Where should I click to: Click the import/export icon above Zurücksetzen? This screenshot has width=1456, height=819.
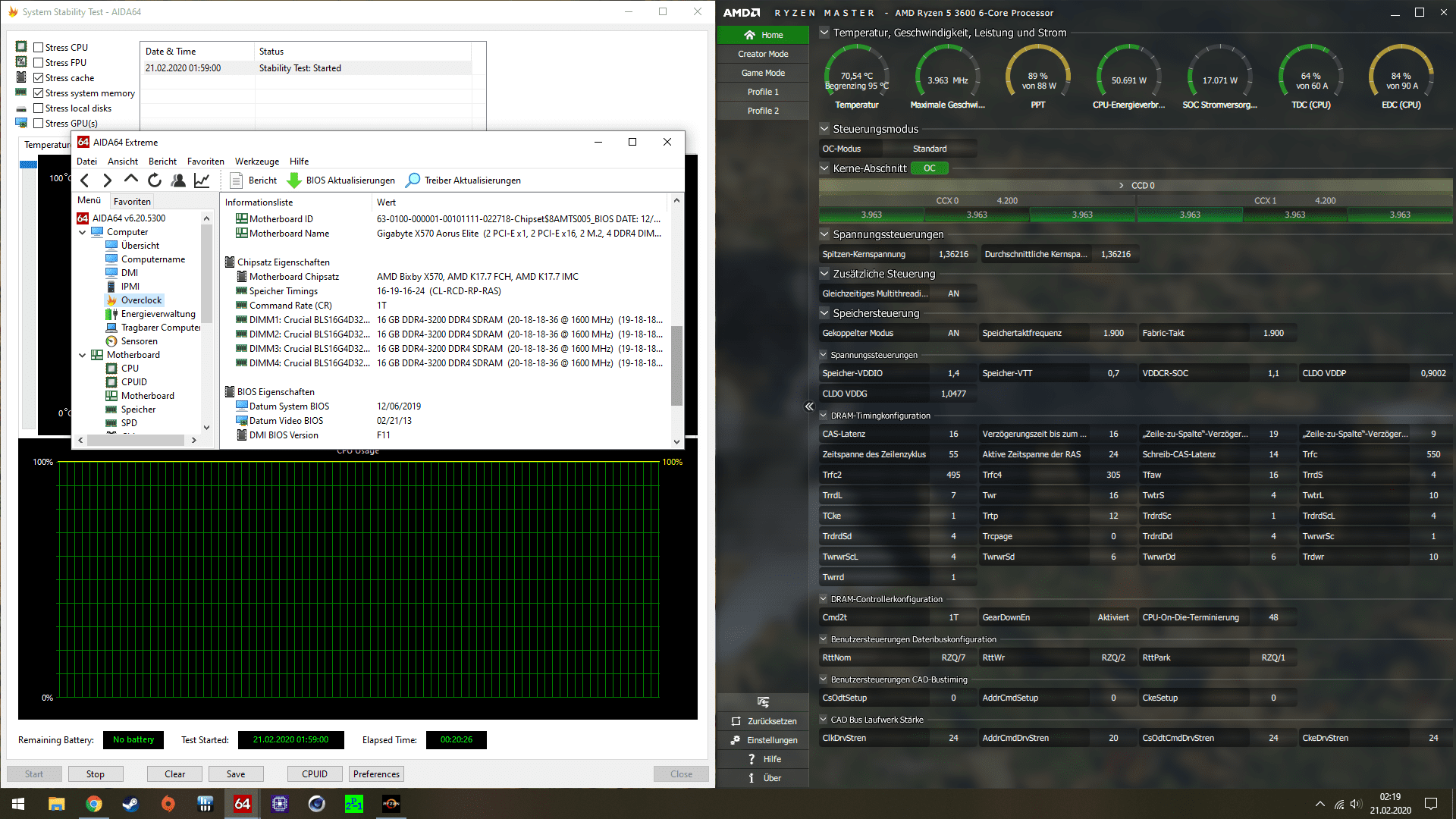(763, 702)
